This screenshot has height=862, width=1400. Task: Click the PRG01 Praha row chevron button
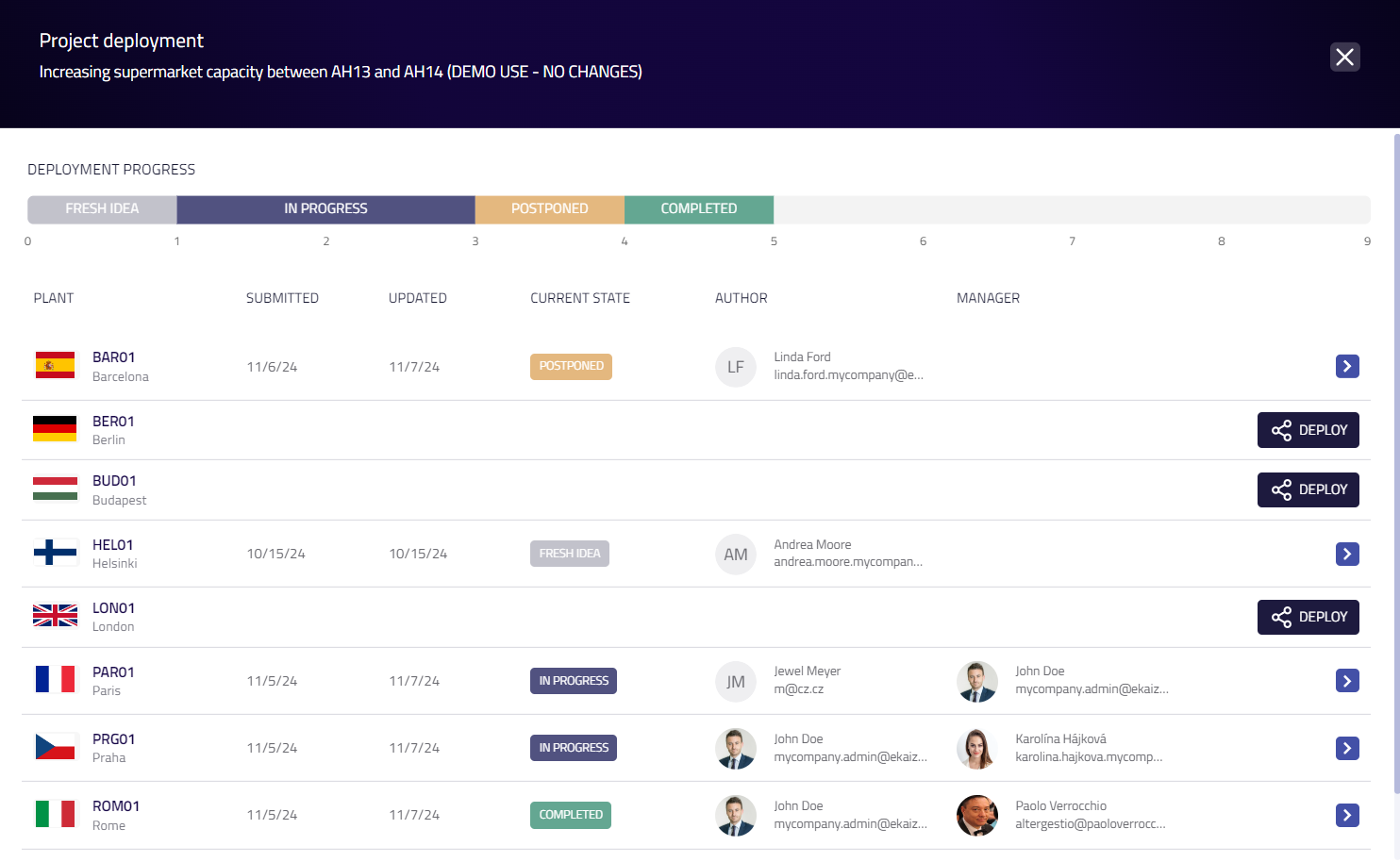[x=1347, y=748]
